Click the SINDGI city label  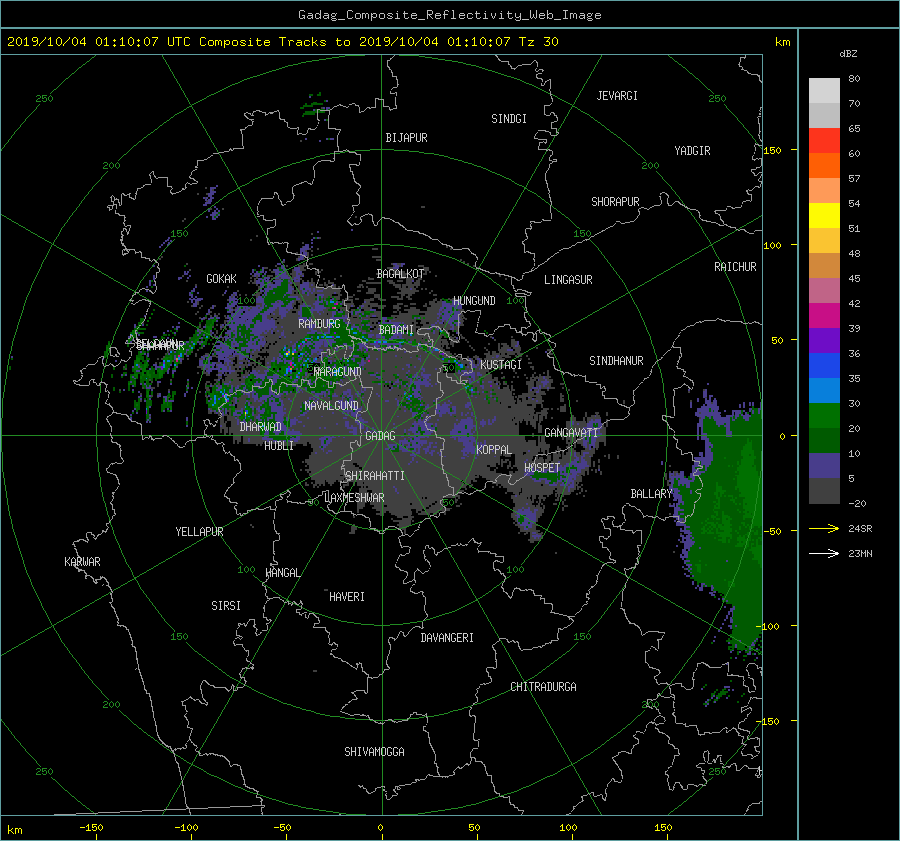tap(509, 119)
